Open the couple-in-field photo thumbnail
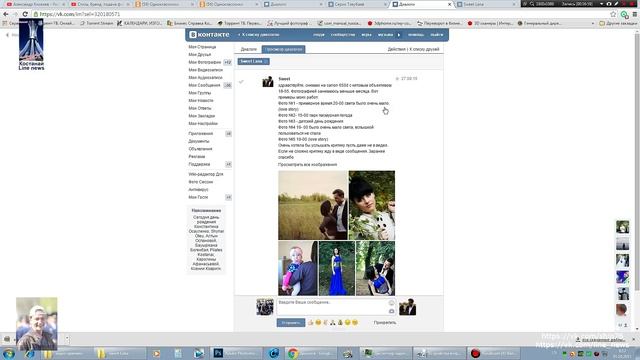Screen dimensions: 640x360 [x=313, y=205]
